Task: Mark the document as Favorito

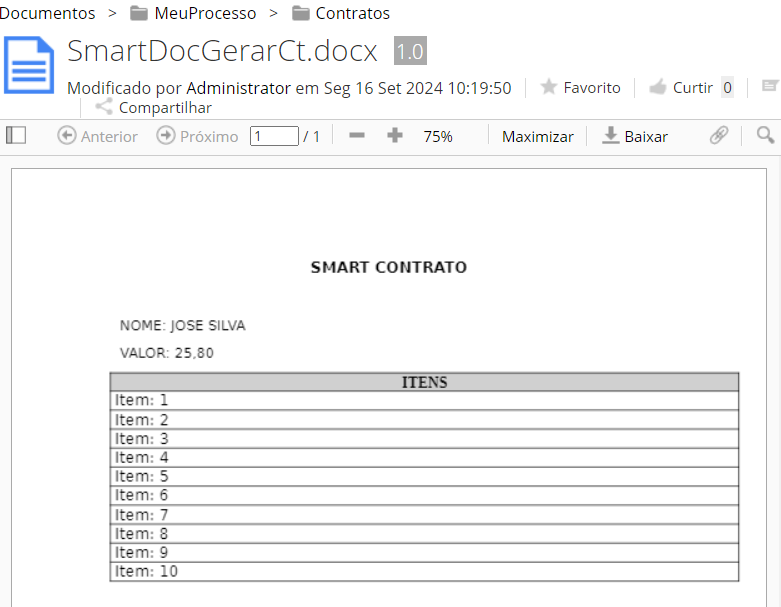Action: (x=580, y=88)
